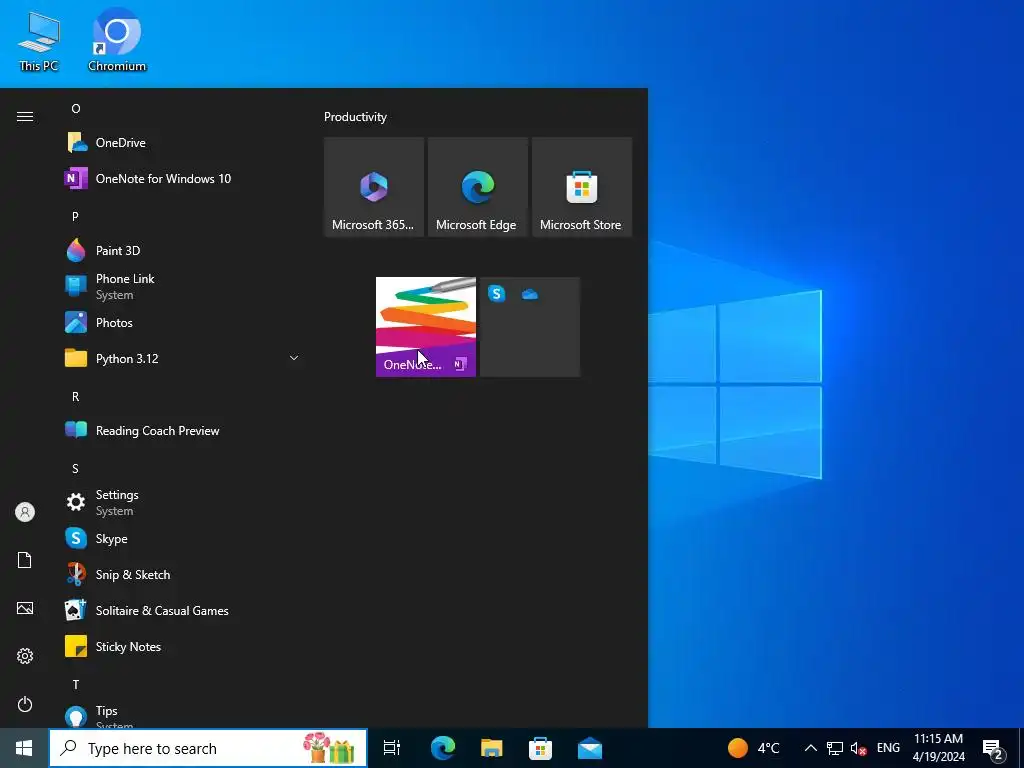Launch Edge from the taskbar

coord(443,748)
